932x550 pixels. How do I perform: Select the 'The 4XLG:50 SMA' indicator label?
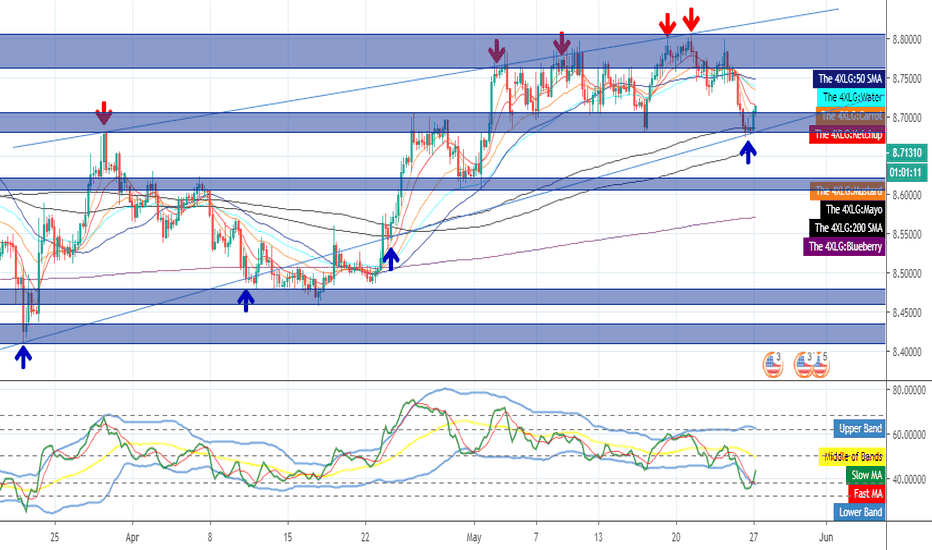[x=849, y=78]
